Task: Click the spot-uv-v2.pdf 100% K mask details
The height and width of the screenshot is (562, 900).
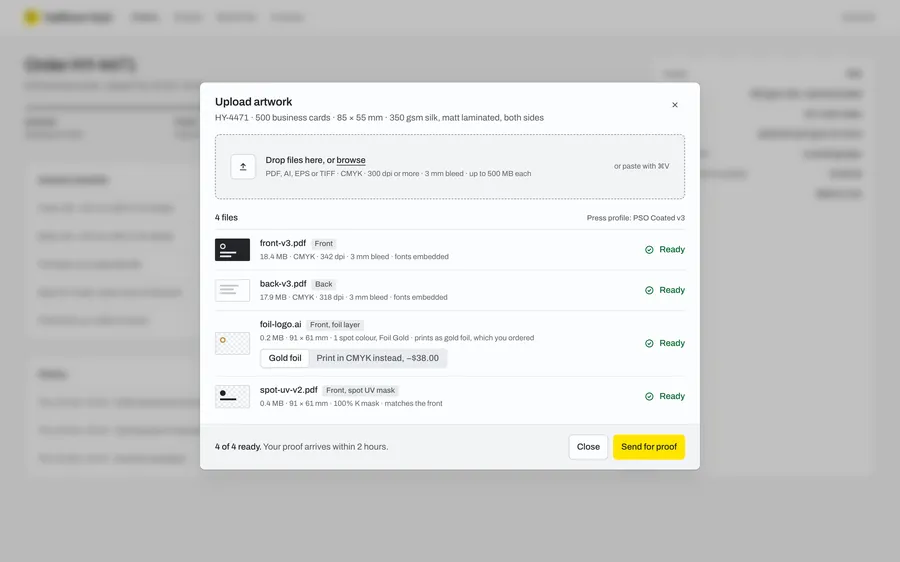Action: coord(351,404)
